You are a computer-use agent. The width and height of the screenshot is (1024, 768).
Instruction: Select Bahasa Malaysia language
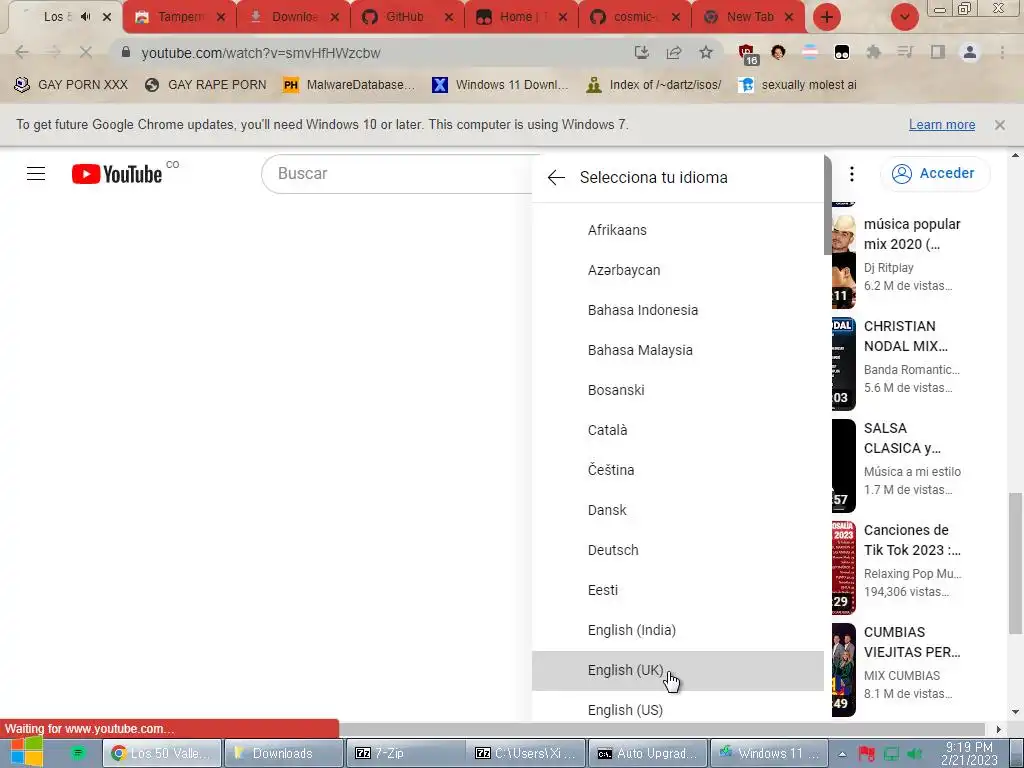click(x=678, y=350)
